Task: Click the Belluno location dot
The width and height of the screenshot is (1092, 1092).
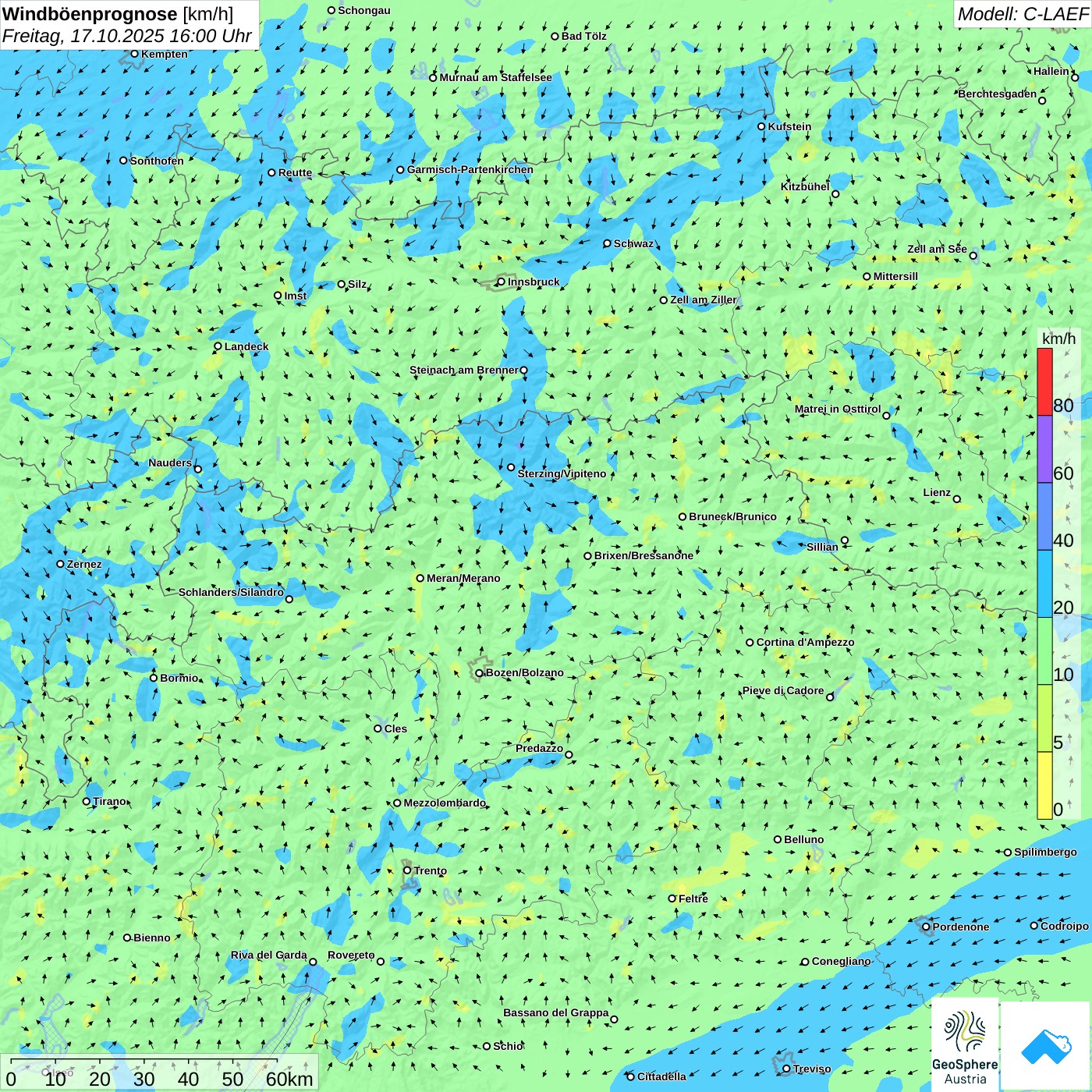Action: (x=778, y=839)
